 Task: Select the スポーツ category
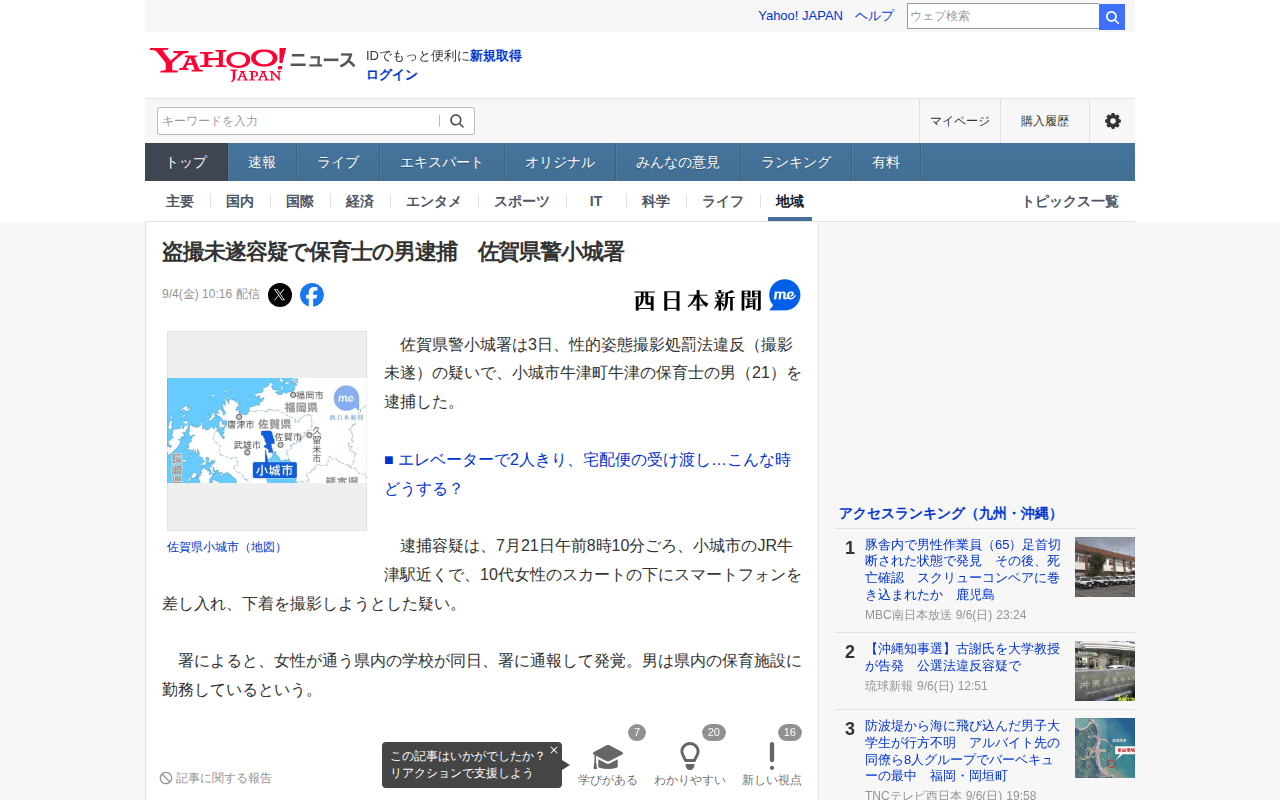(521, 201)
